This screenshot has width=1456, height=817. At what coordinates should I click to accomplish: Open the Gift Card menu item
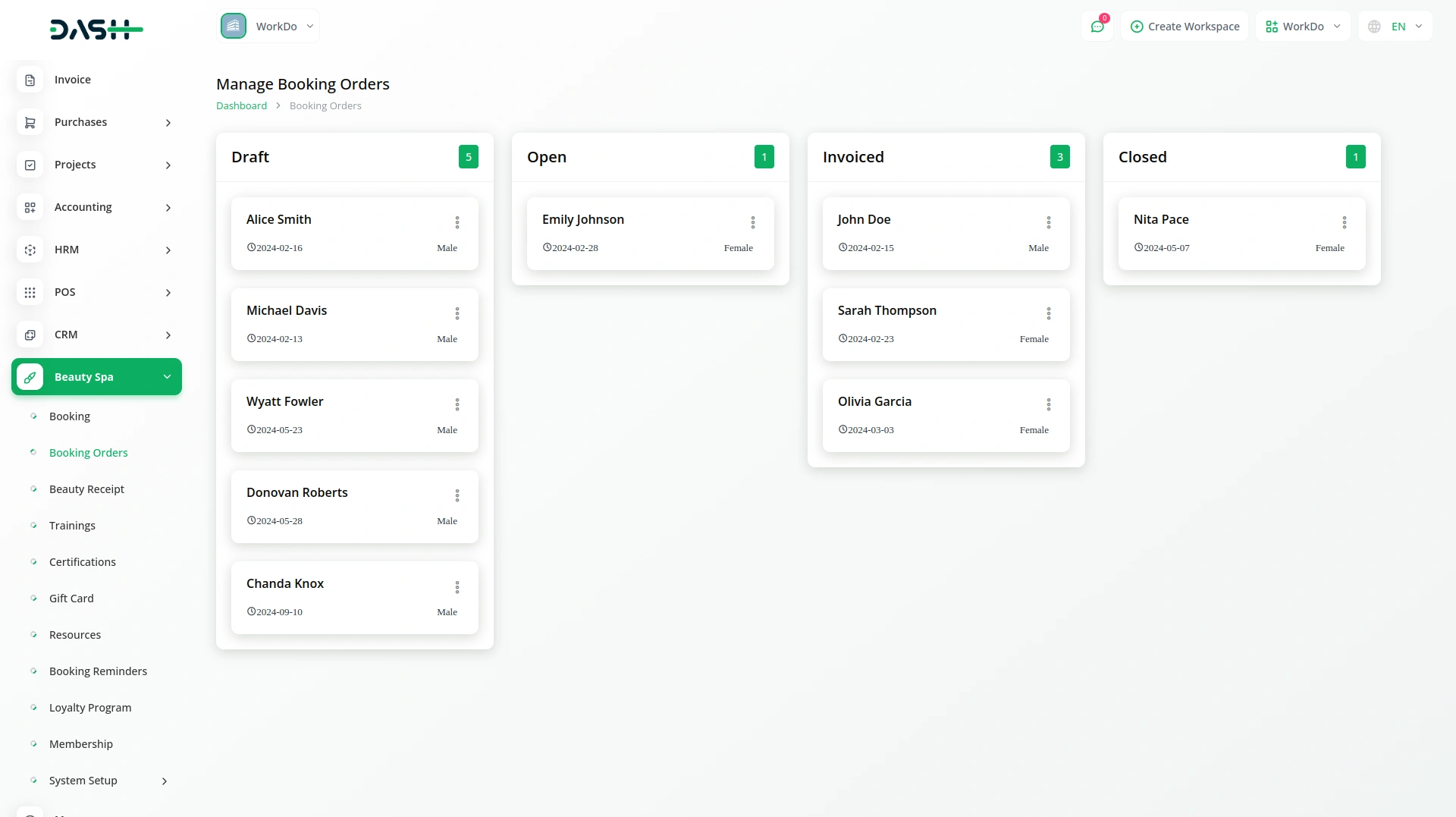71,599
